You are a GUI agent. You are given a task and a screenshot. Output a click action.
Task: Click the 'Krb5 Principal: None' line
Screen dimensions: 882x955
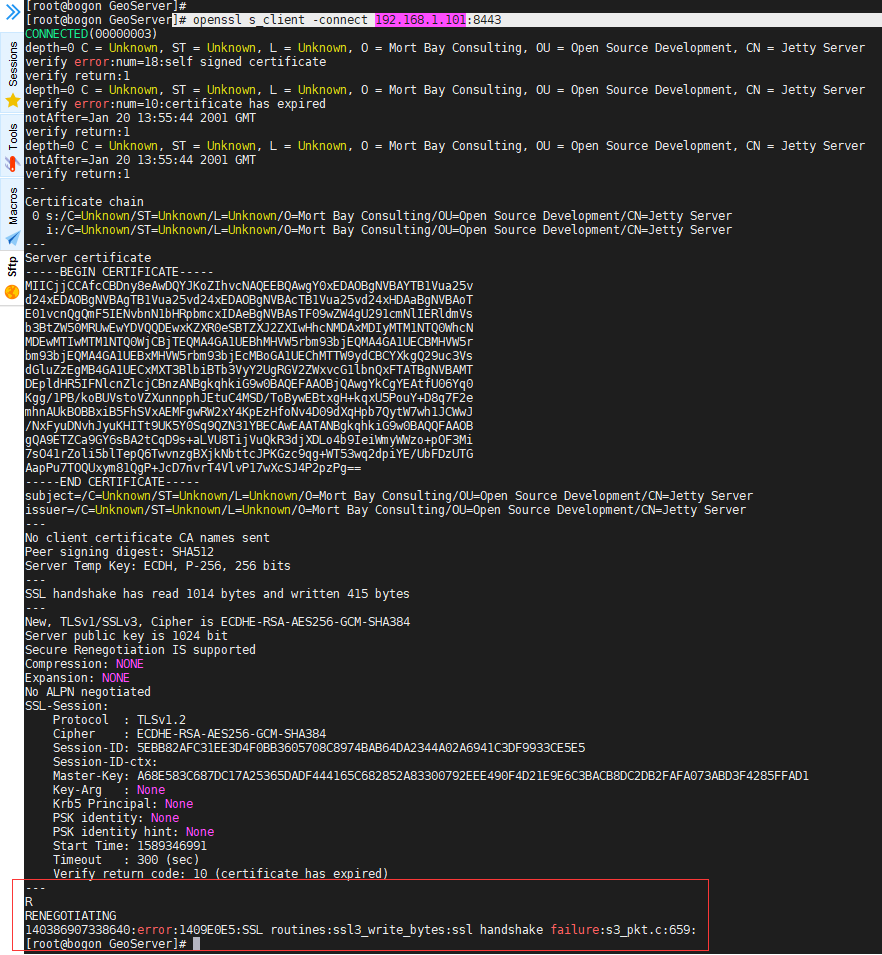[x=123, y=804]
